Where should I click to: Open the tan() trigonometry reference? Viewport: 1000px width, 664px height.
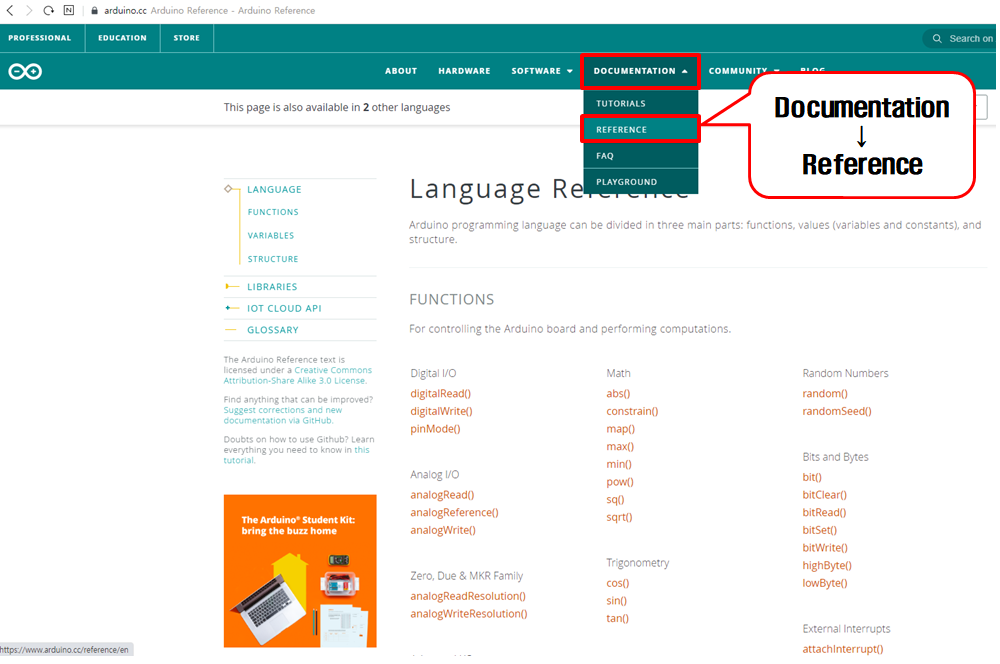click(x=617, y=618)
